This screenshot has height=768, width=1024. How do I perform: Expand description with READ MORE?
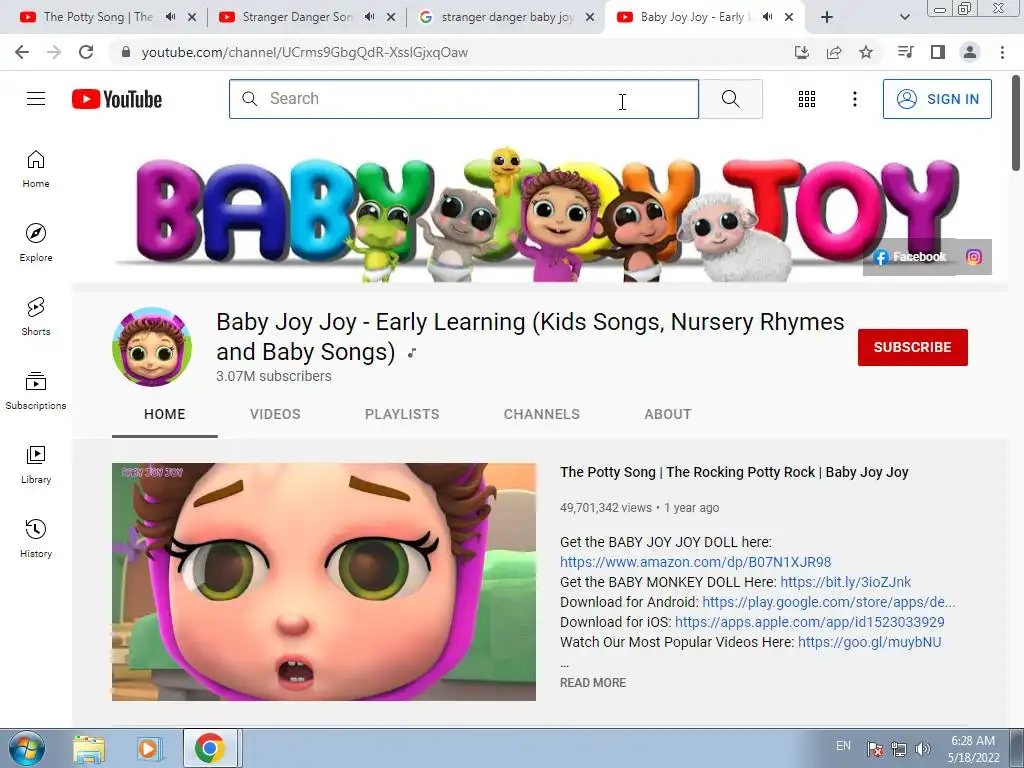point(593,682)
